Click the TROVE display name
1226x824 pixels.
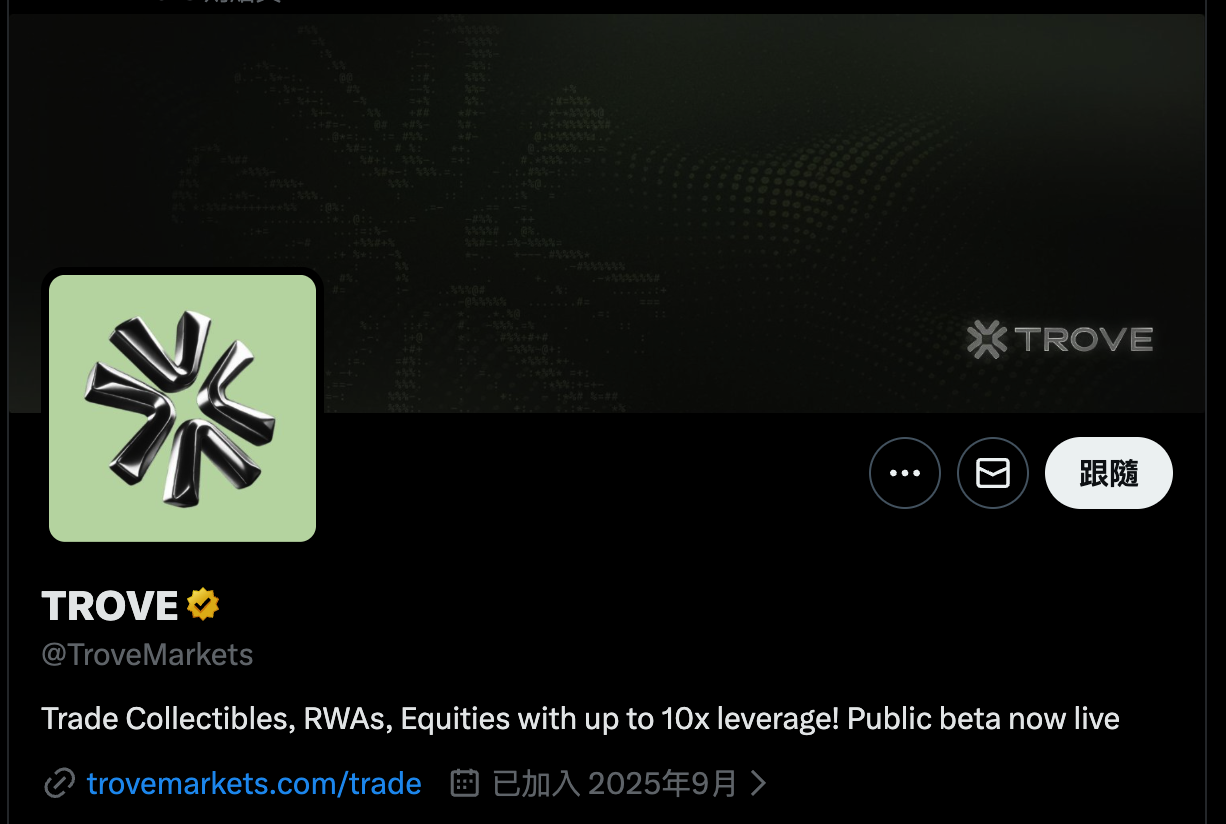pyautogui.click(x=110, y=605)
